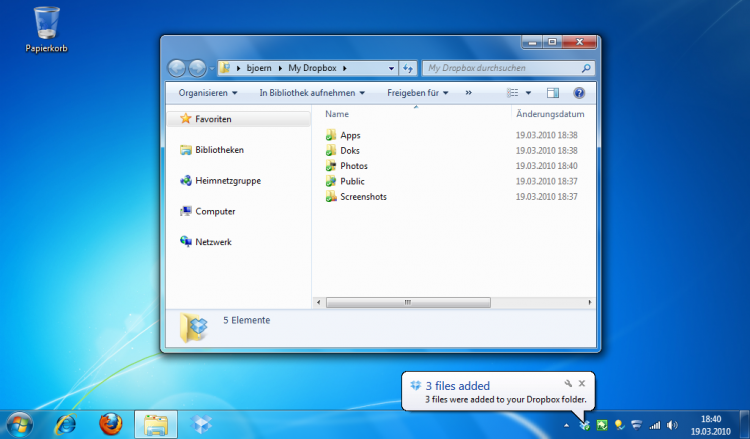Viewport: 750px width, 439px height.
Task: Open notification settings wrench icon
Action: (x=568, y=384)
